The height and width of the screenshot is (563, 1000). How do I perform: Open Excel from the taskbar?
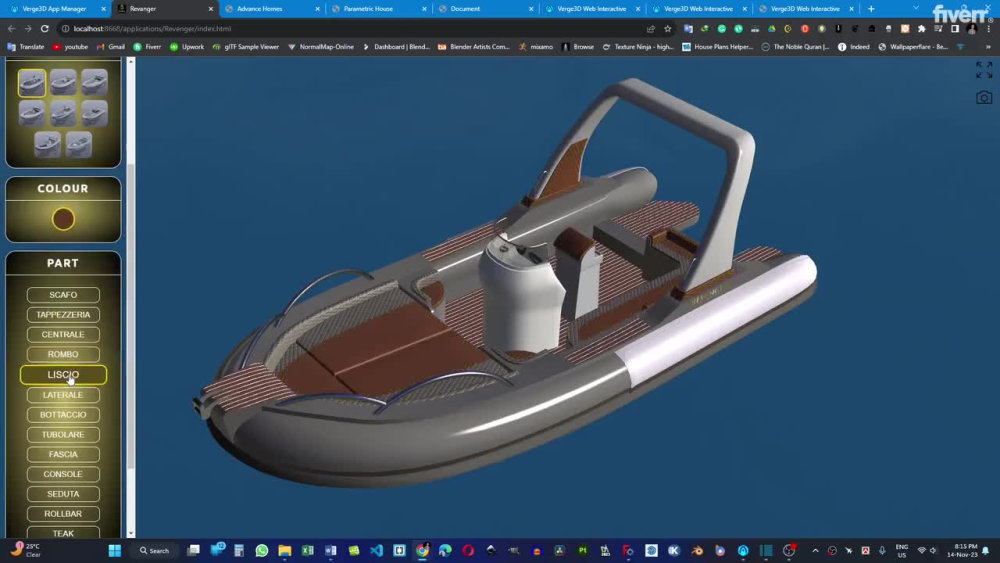(x=307, y=550)
